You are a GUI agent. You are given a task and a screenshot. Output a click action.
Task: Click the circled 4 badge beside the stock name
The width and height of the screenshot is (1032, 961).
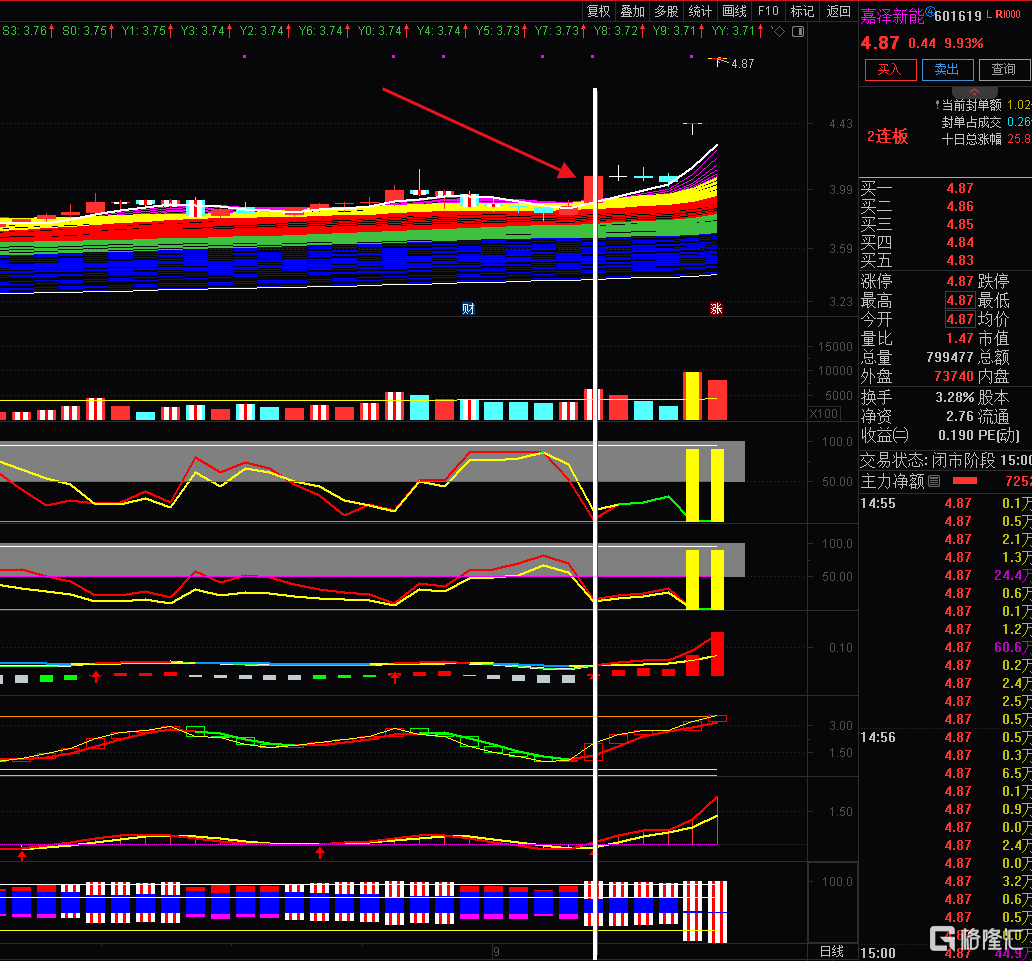(x=930, y=11)
